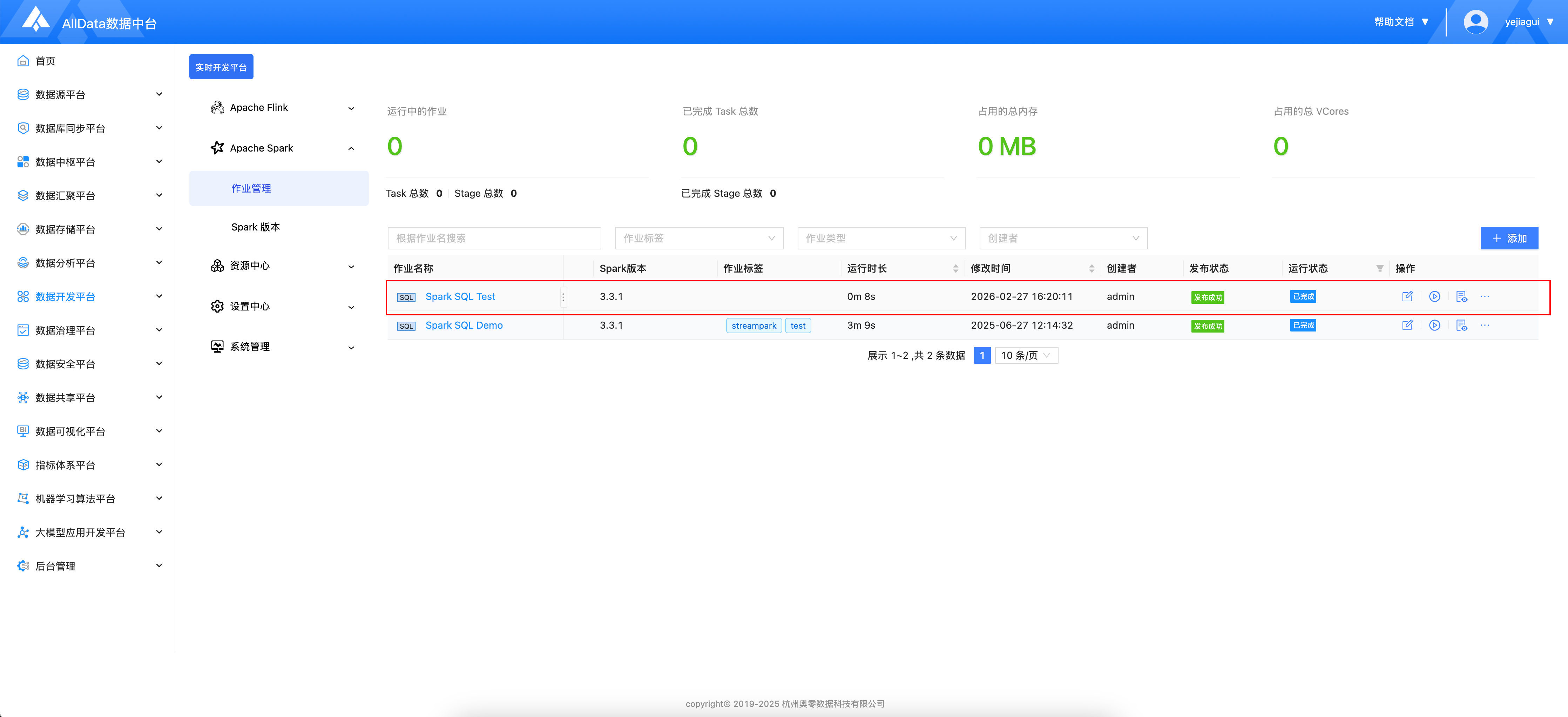Click edit icon for Spark SQL Test
1568x717 pixels.
coord(1407,297)
